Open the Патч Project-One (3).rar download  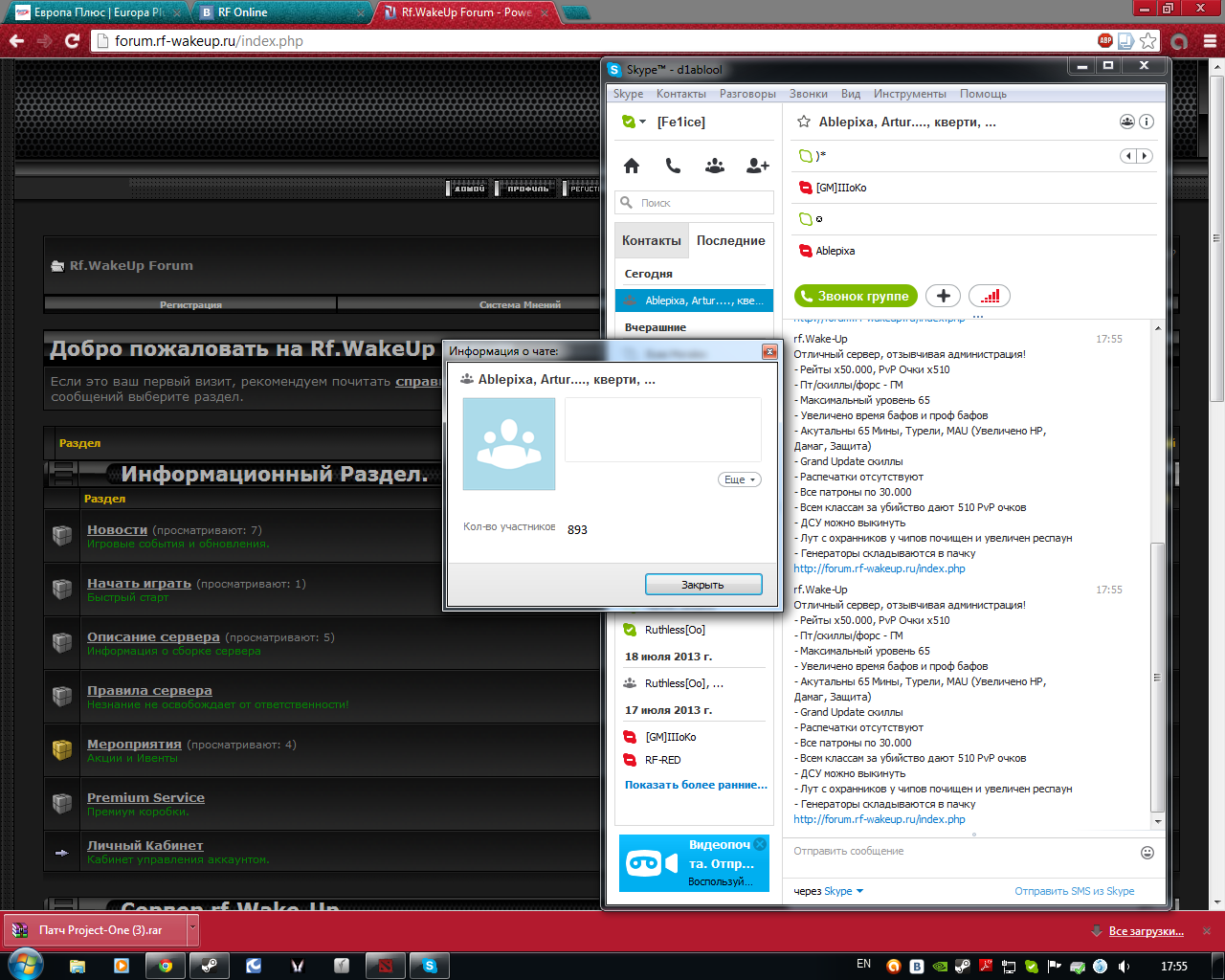94,930
